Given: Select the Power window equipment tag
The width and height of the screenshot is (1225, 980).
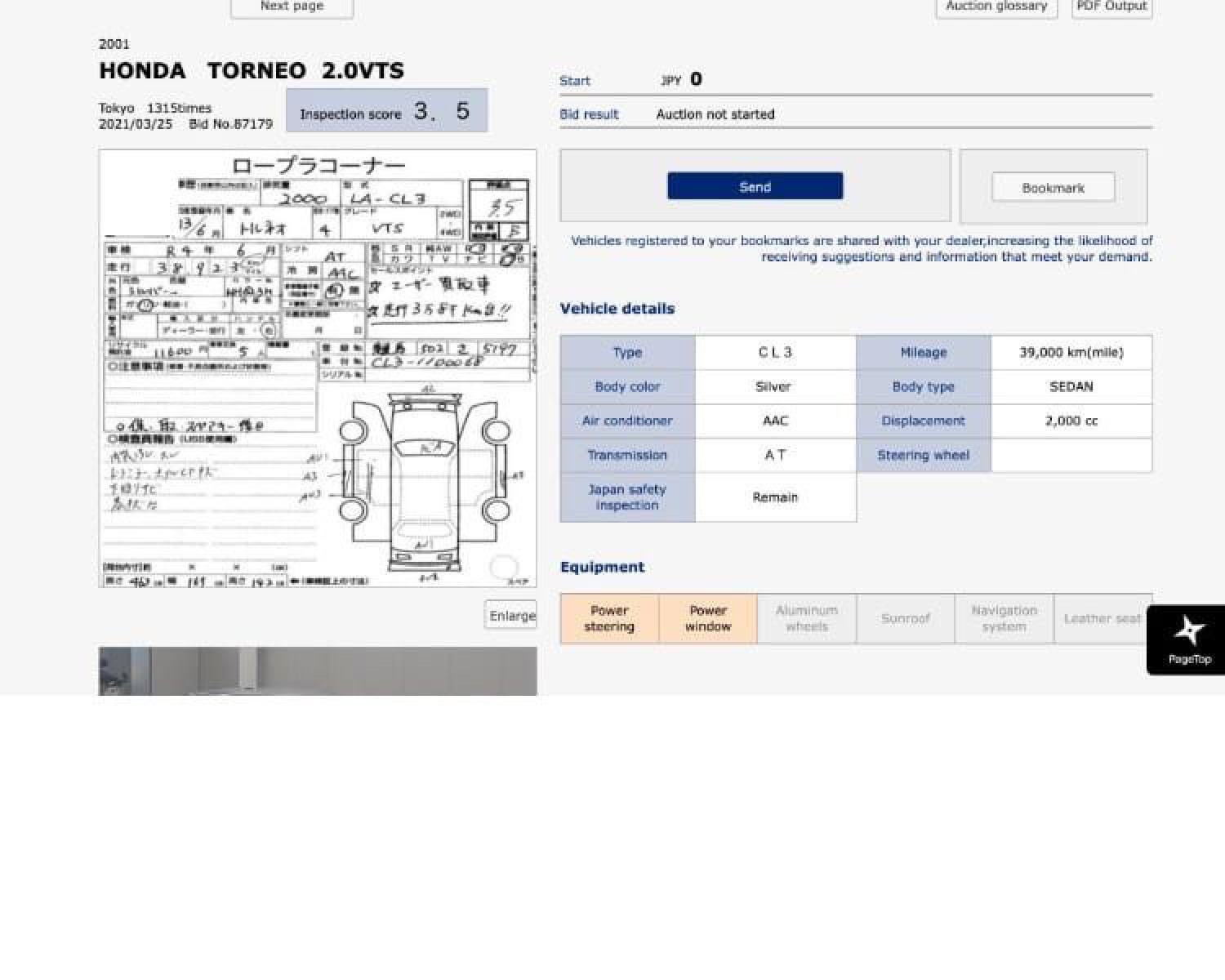Looking at the screenshot, I should [x=707, y=618].
